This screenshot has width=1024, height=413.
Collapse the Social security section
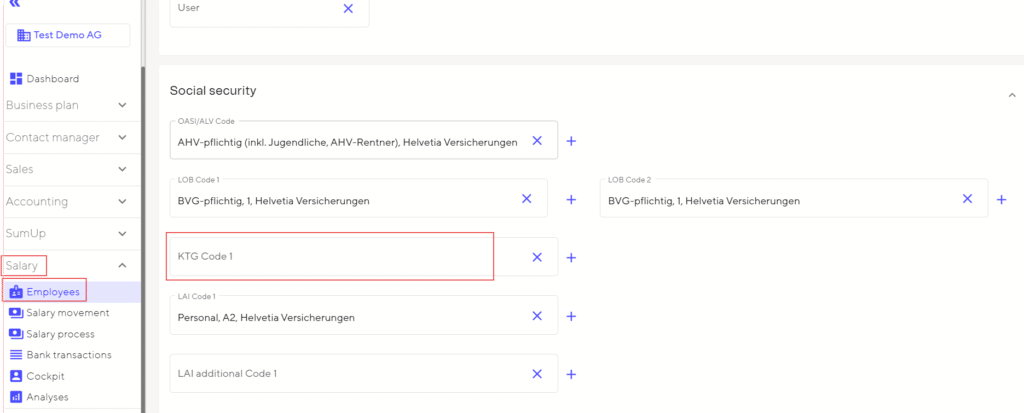click(x=1010, y=94)
